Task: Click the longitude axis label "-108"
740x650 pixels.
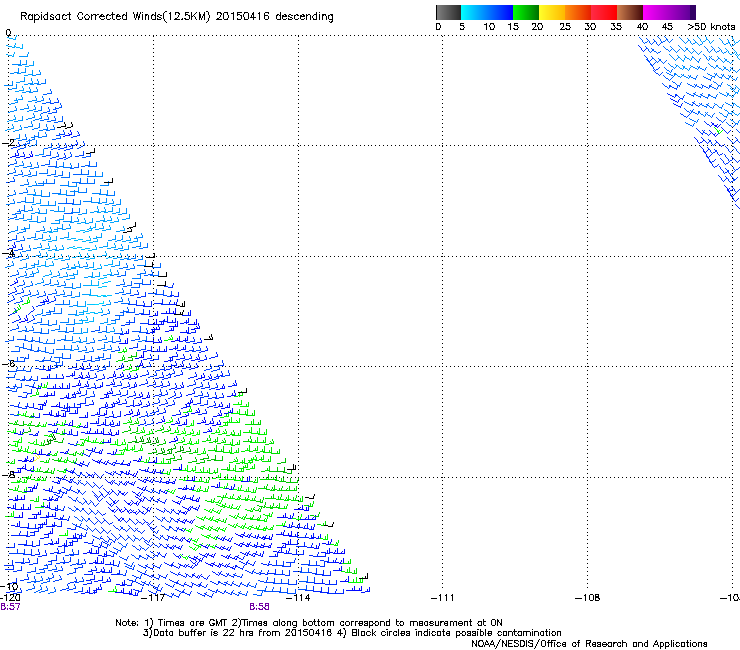Action: tap(587, 598)
